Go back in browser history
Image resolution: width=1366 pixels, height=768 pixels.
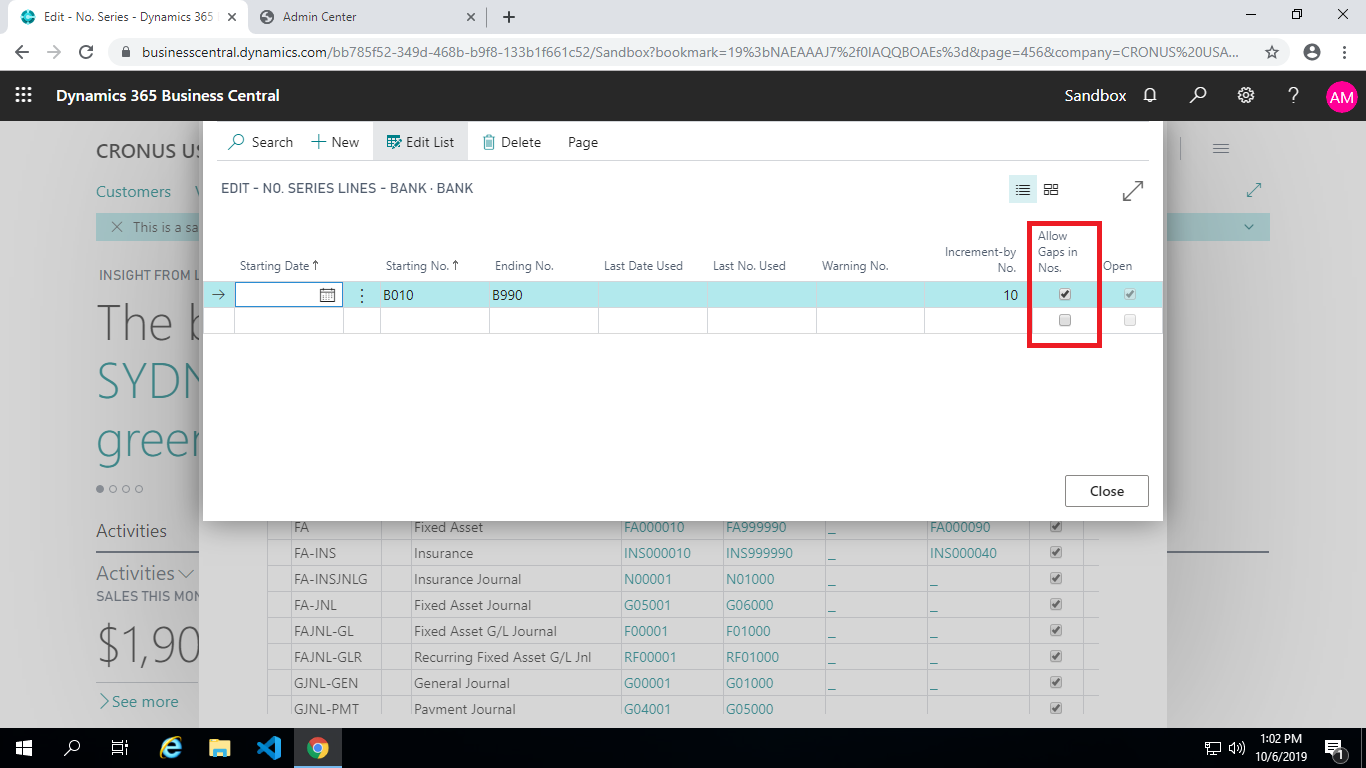pos(22,52)
